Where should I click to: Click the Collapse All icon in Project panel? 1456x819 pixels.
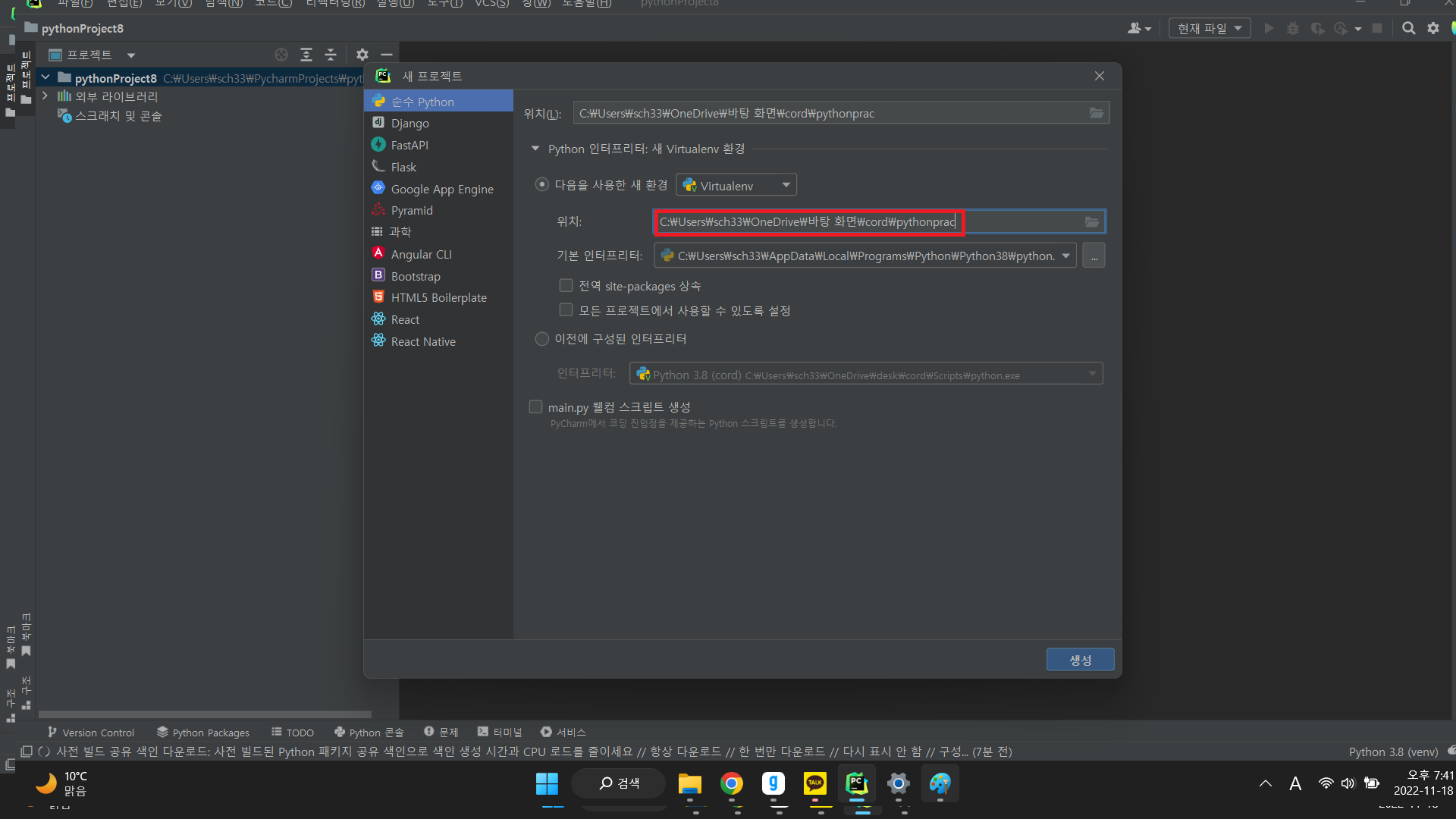(x=331, y=55)
